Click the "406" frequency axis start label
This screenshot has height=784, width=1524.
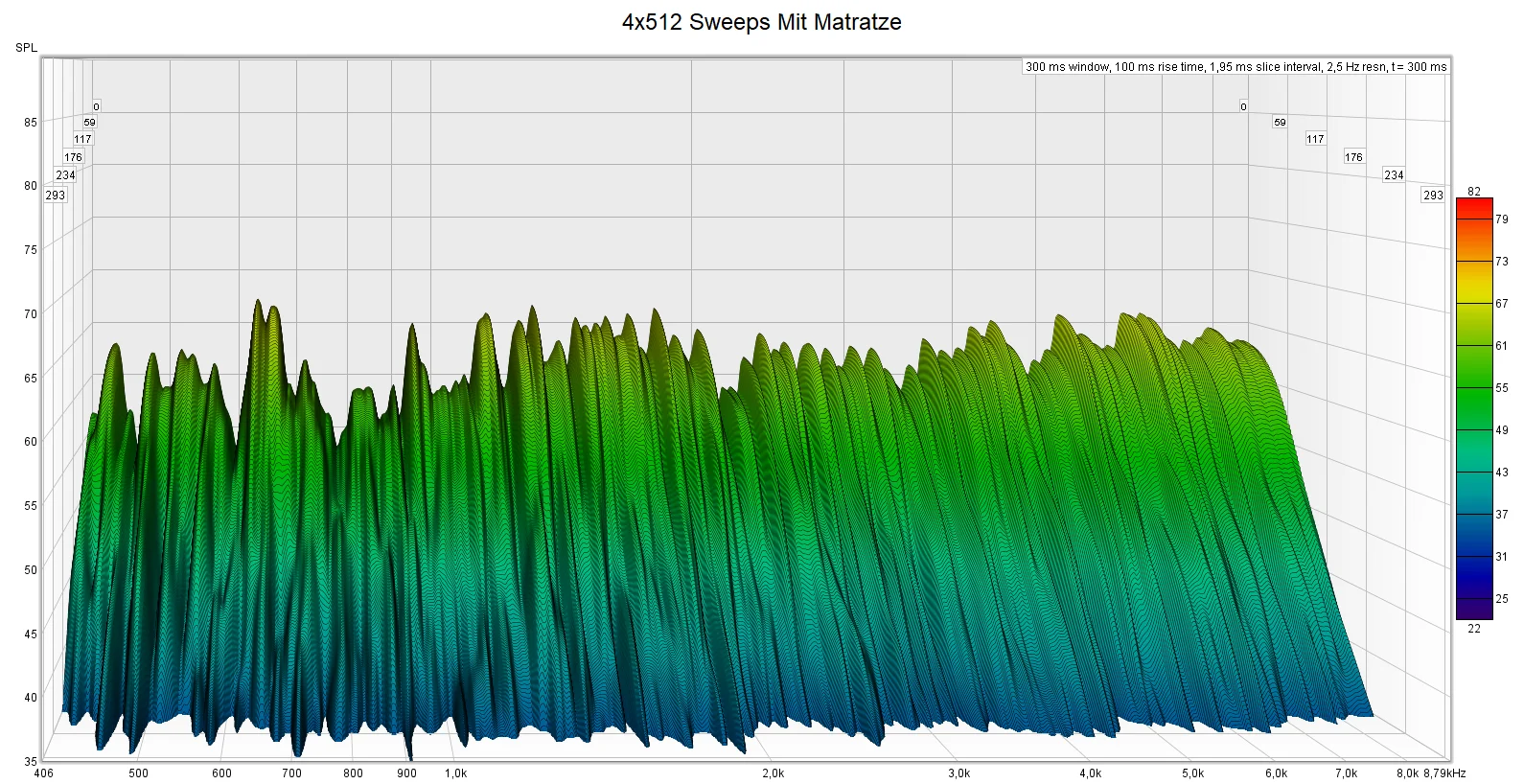[44, 773]
